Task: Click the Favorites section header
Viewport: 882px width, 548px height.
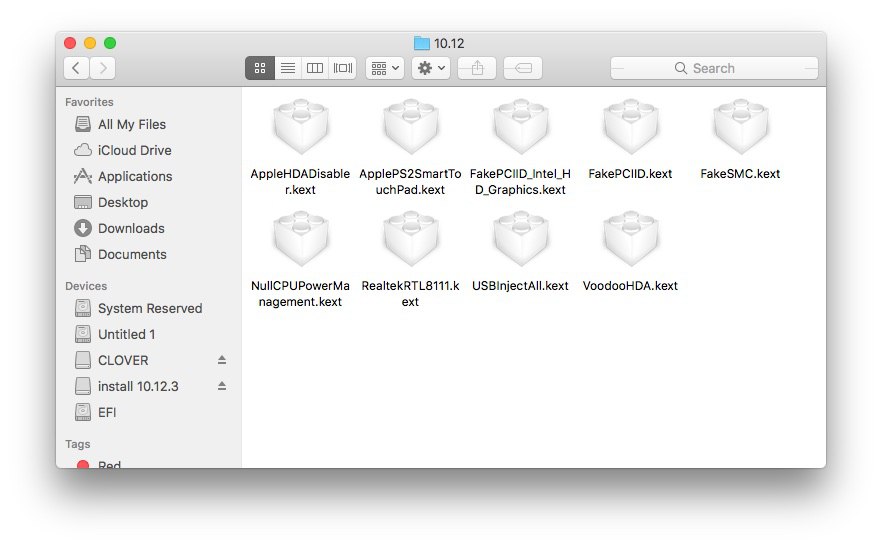Action: (89, 102)
